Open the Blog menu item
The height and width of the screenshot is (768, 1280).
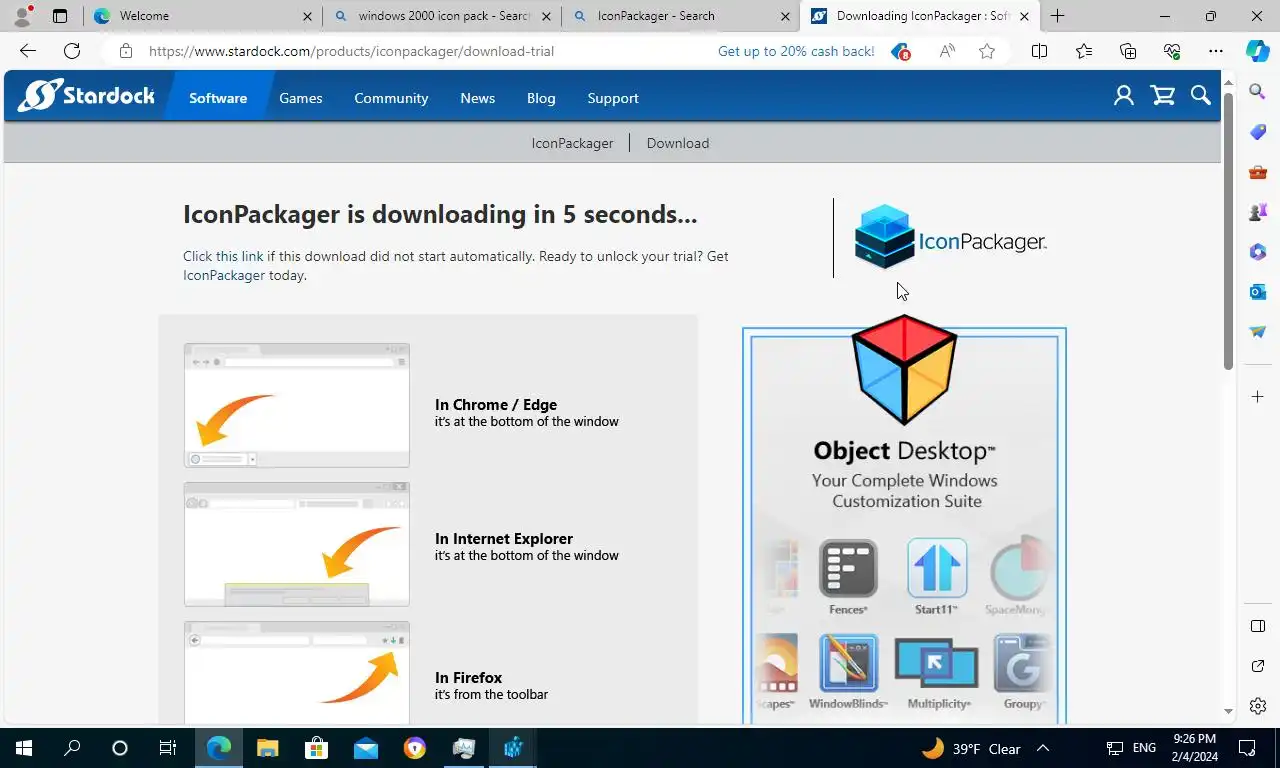click(x=541, y=98)
